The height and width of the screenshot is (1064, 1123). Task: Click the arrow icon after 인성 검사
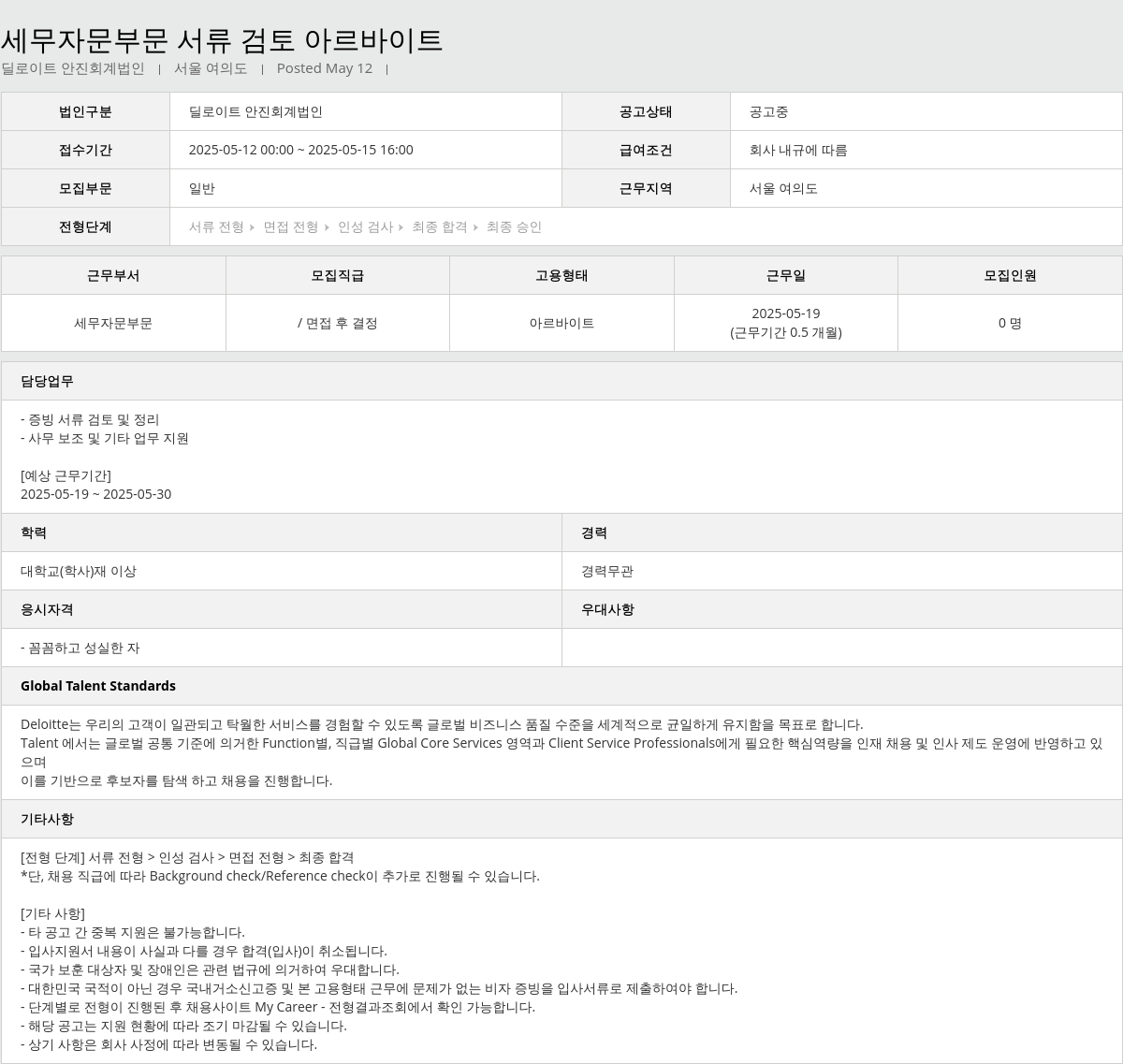[401, 227]
